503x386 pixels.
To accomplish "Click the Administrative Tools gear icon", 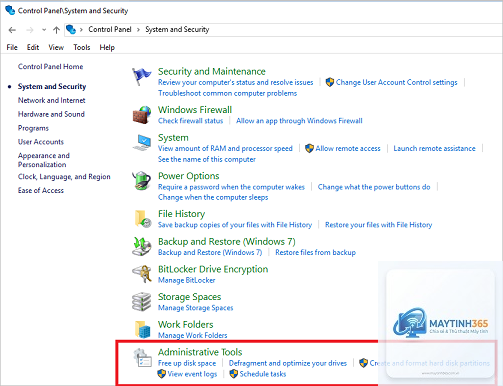I will click(143, 358).
